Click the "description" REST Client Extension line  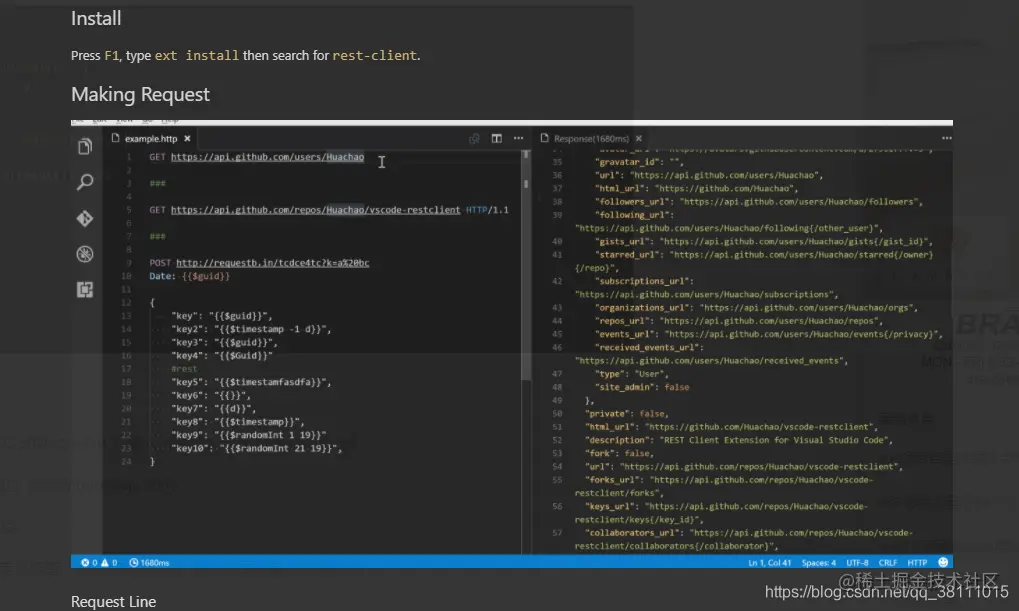(739, 440)
